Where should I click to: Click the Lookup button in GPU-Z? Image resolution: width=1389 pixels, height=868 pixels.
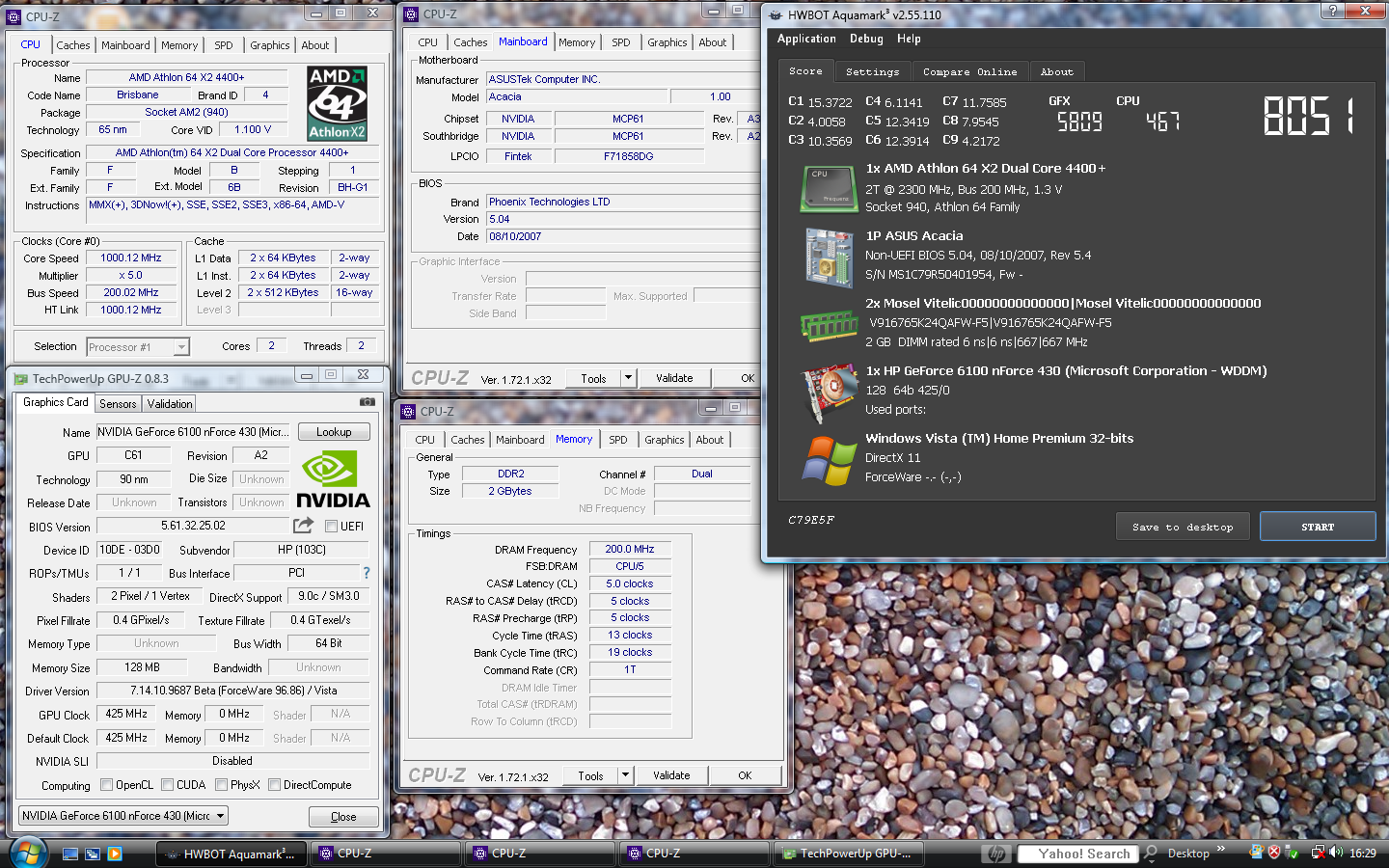[334, 432]
